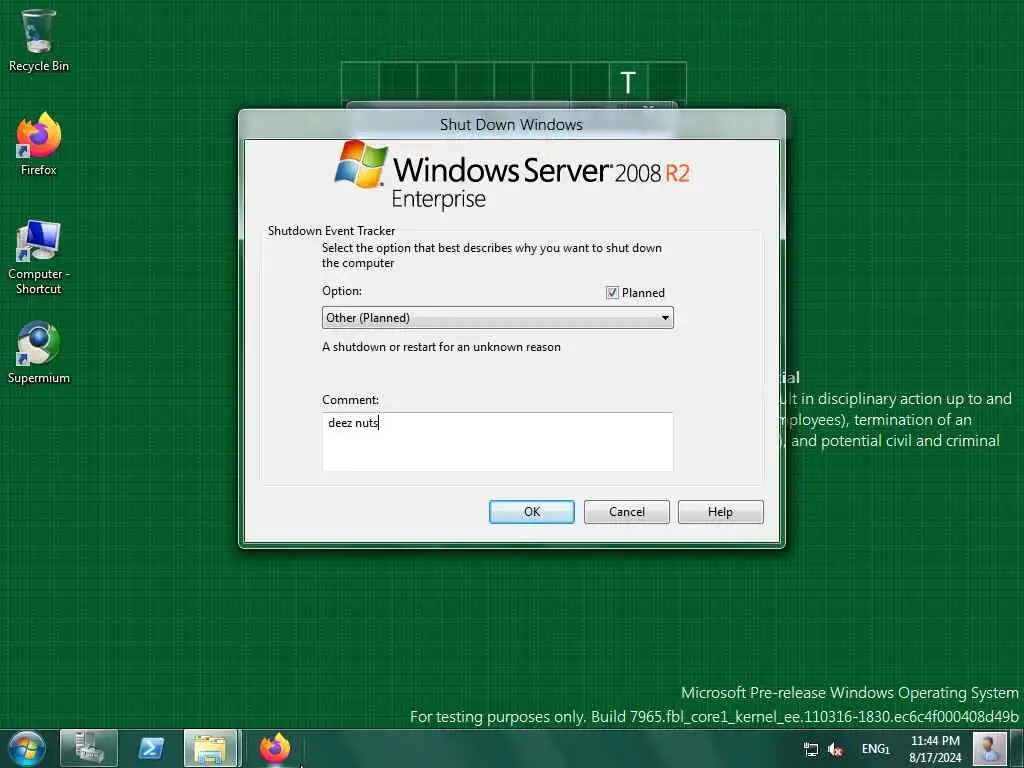
Task: Click the user picture tray icon
Action: (x=989, y=748)
